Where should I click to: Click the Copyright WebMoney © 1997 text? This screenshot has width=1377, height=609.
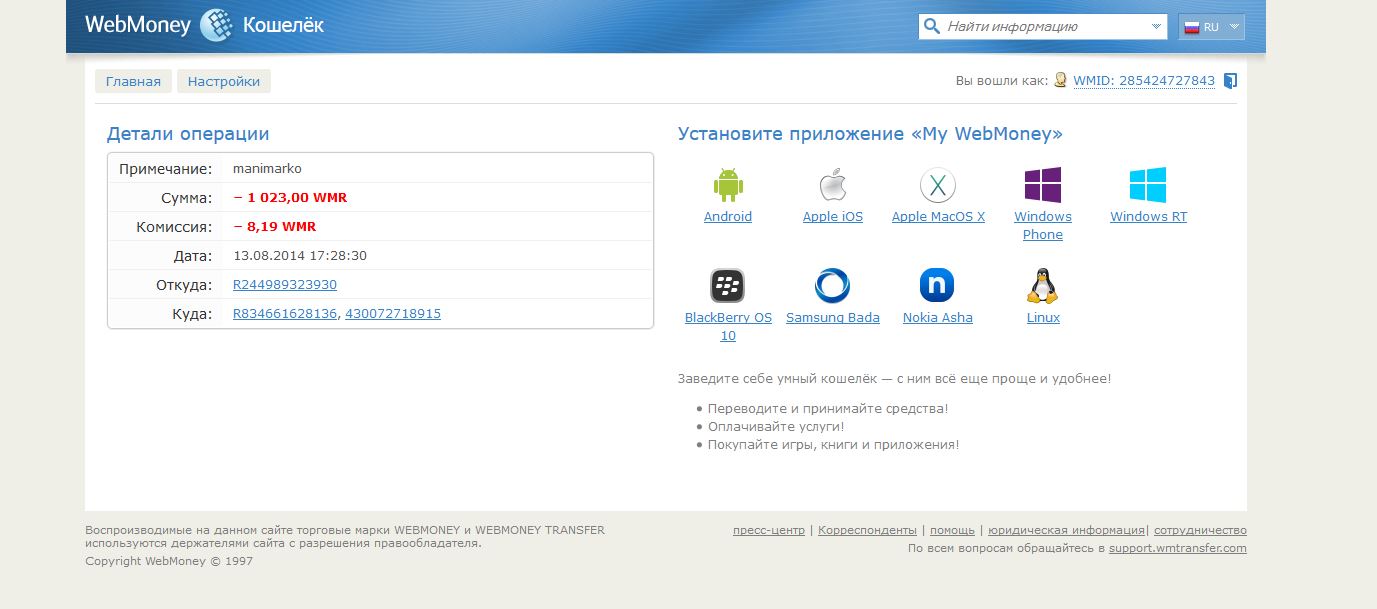pyautogui.click(x=169, y=561)
